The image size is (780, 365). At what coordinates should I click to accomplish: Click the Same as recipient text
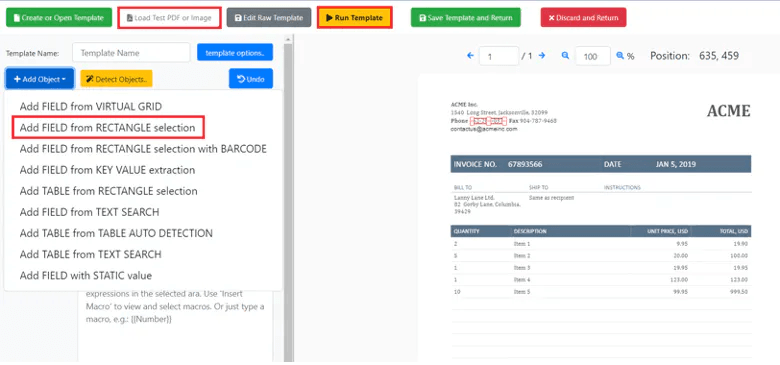(x=552, y=198)
